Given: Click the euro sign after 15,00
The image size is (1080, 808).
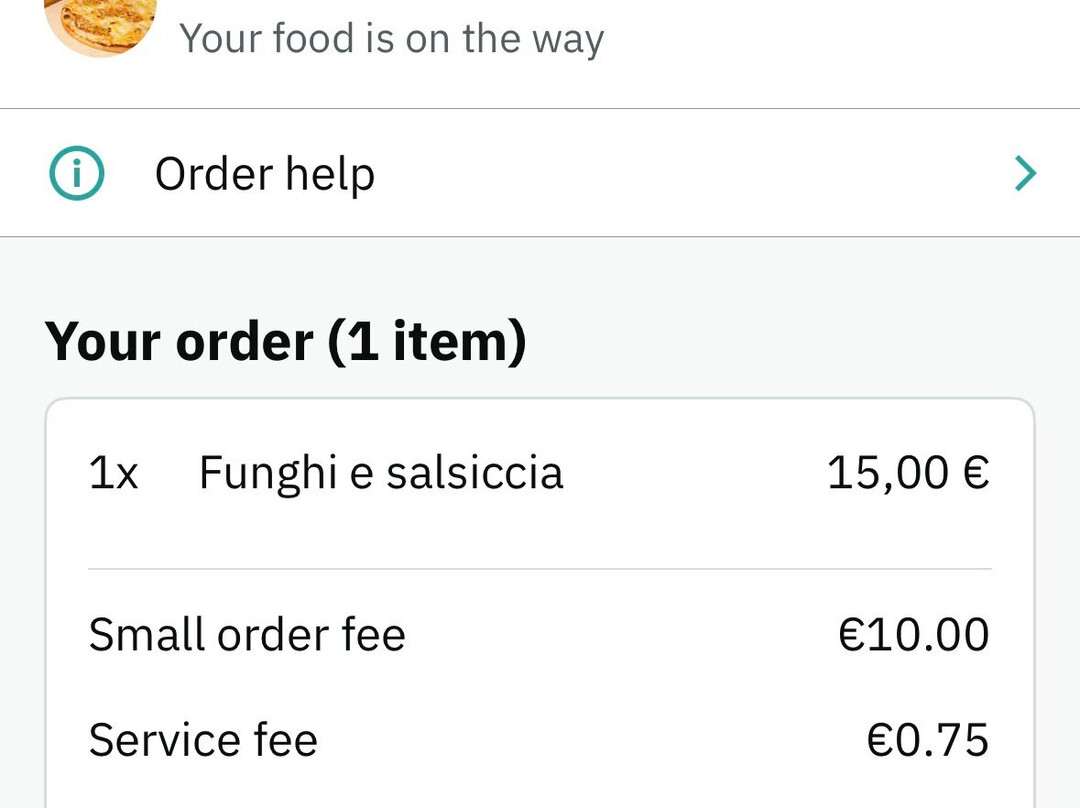Looking at the screenshot, I should 977,472.
